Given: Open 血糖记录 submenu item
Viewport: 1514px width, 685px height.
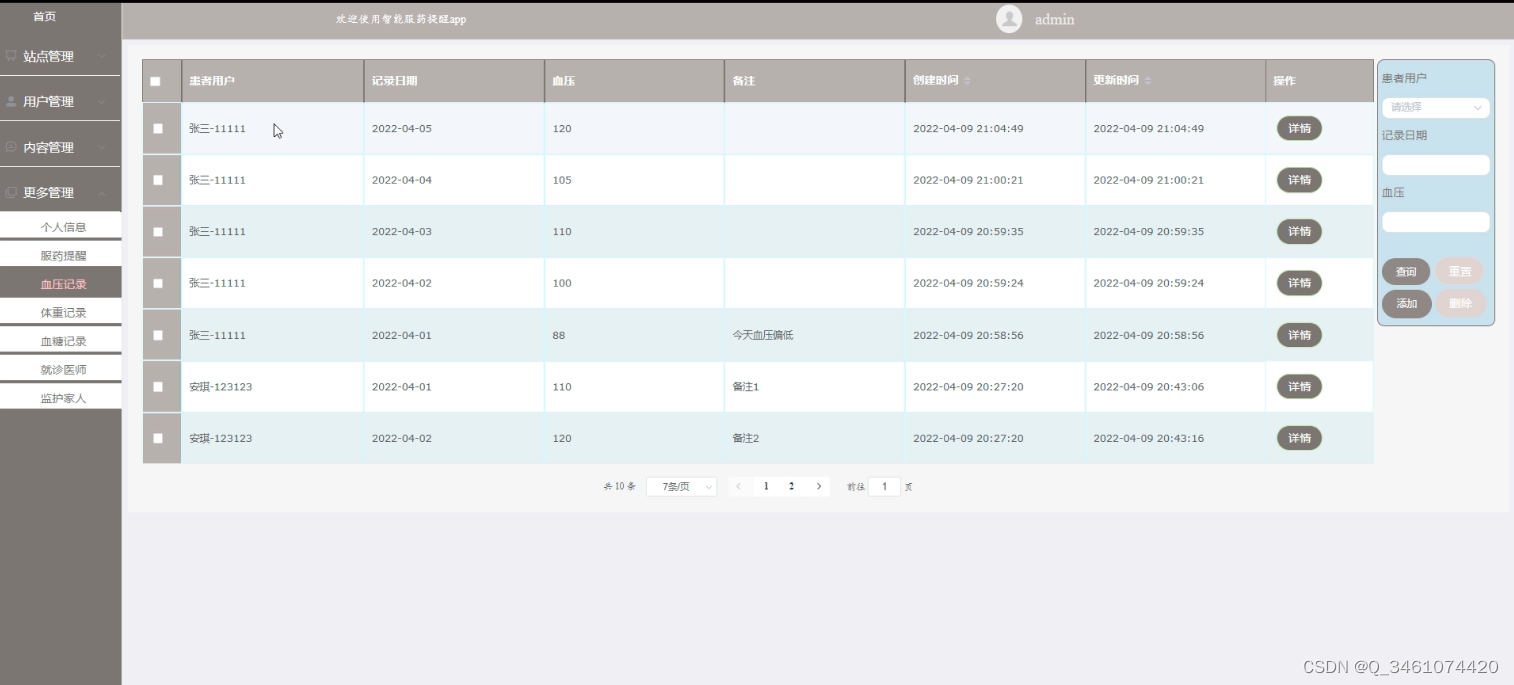Looking at the screenshot, I should click(x=61, y=341).
